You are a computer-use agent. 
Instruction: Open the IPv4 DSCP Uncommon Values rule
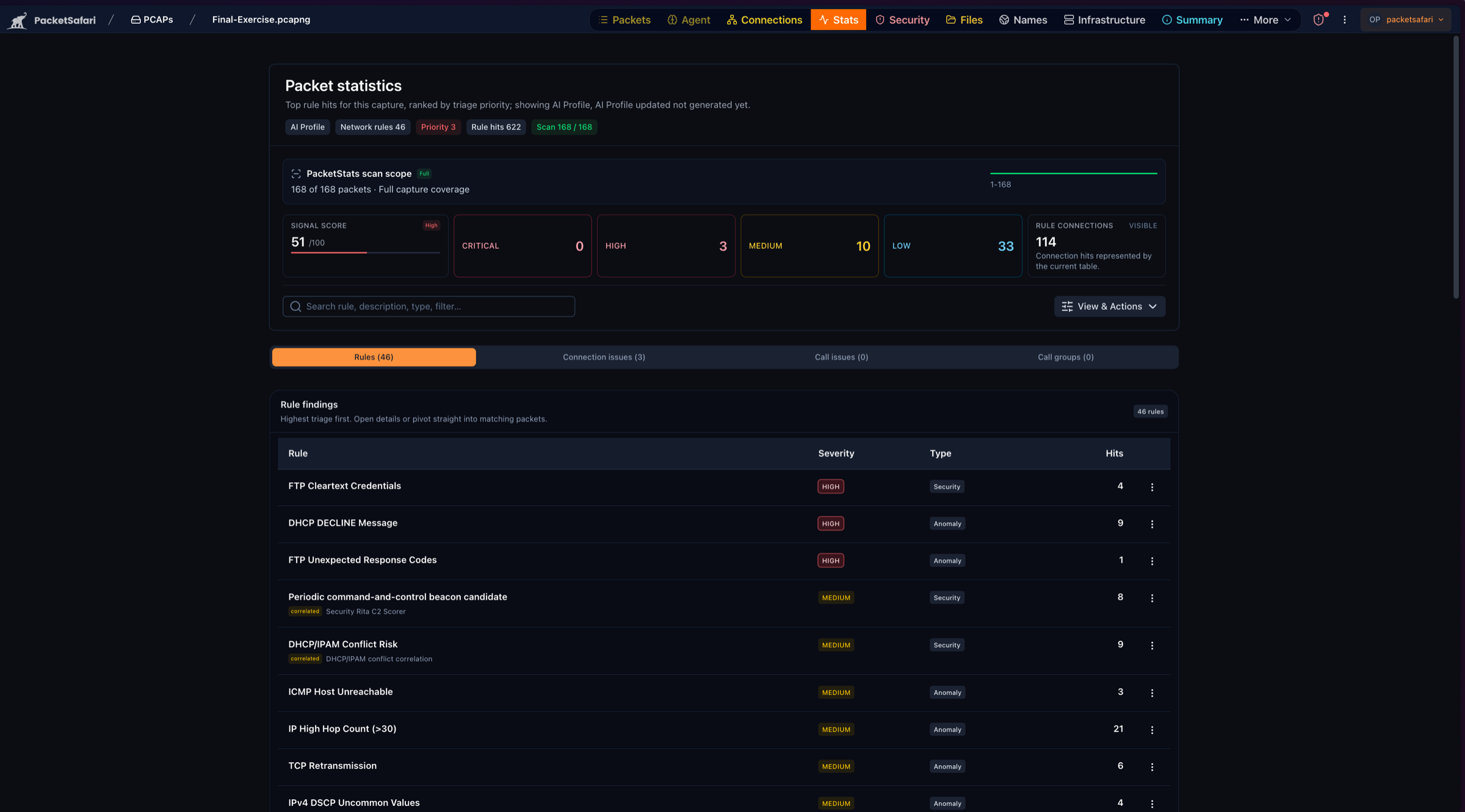point(353,803)
